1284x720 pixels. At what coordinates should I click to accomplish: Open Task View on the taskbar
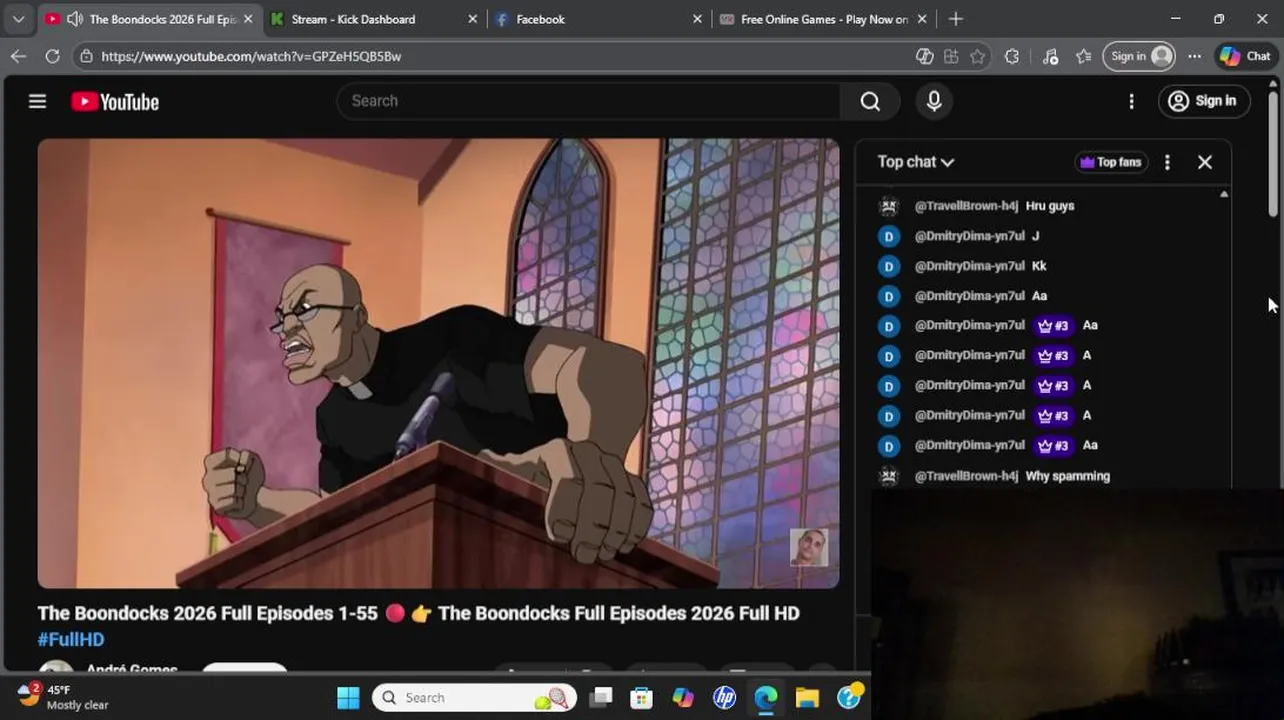click(x=600, y=698)
